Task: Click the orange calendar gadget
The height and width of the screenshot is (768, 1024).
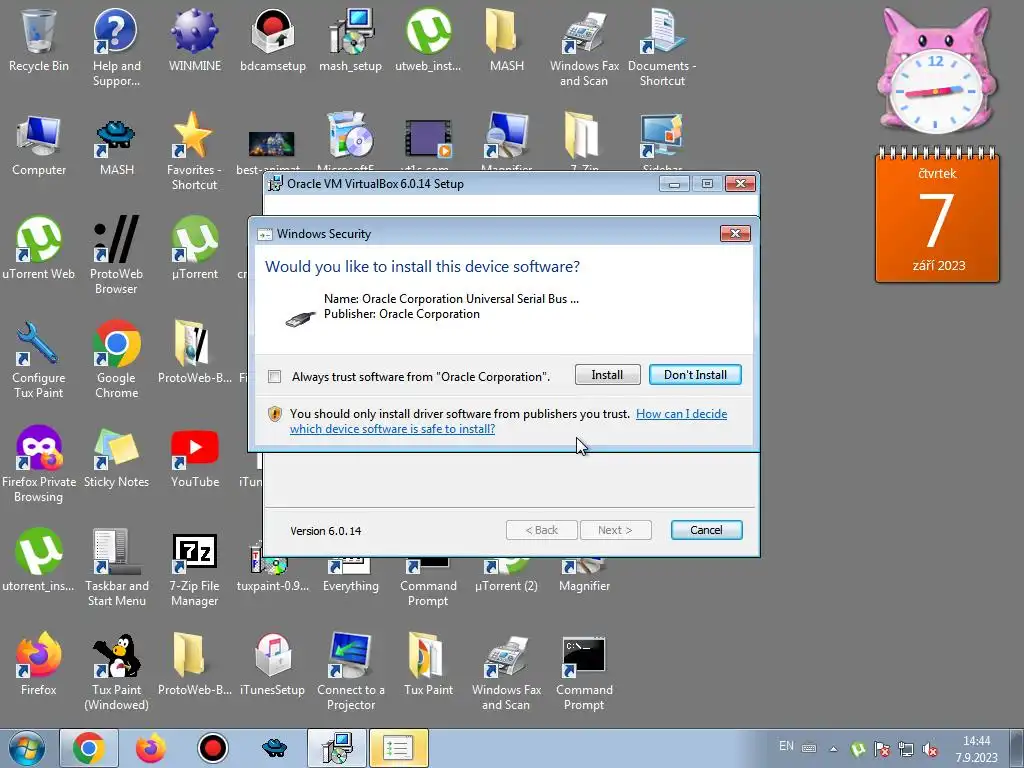Action: (x=937, y=216)
